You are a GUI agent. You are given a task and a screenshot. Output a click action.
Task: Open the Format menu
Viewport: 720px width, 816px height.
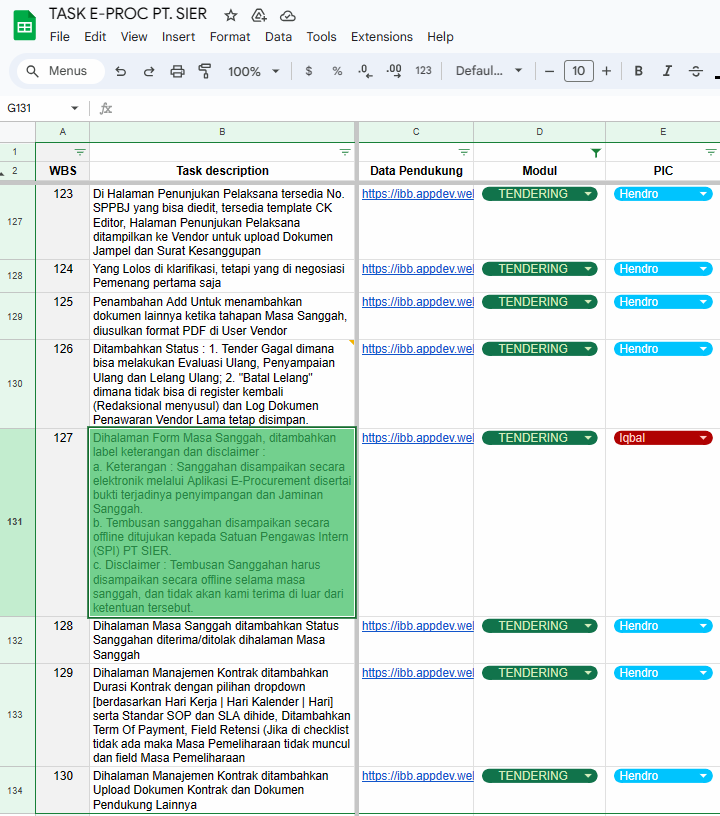point(230,37)
